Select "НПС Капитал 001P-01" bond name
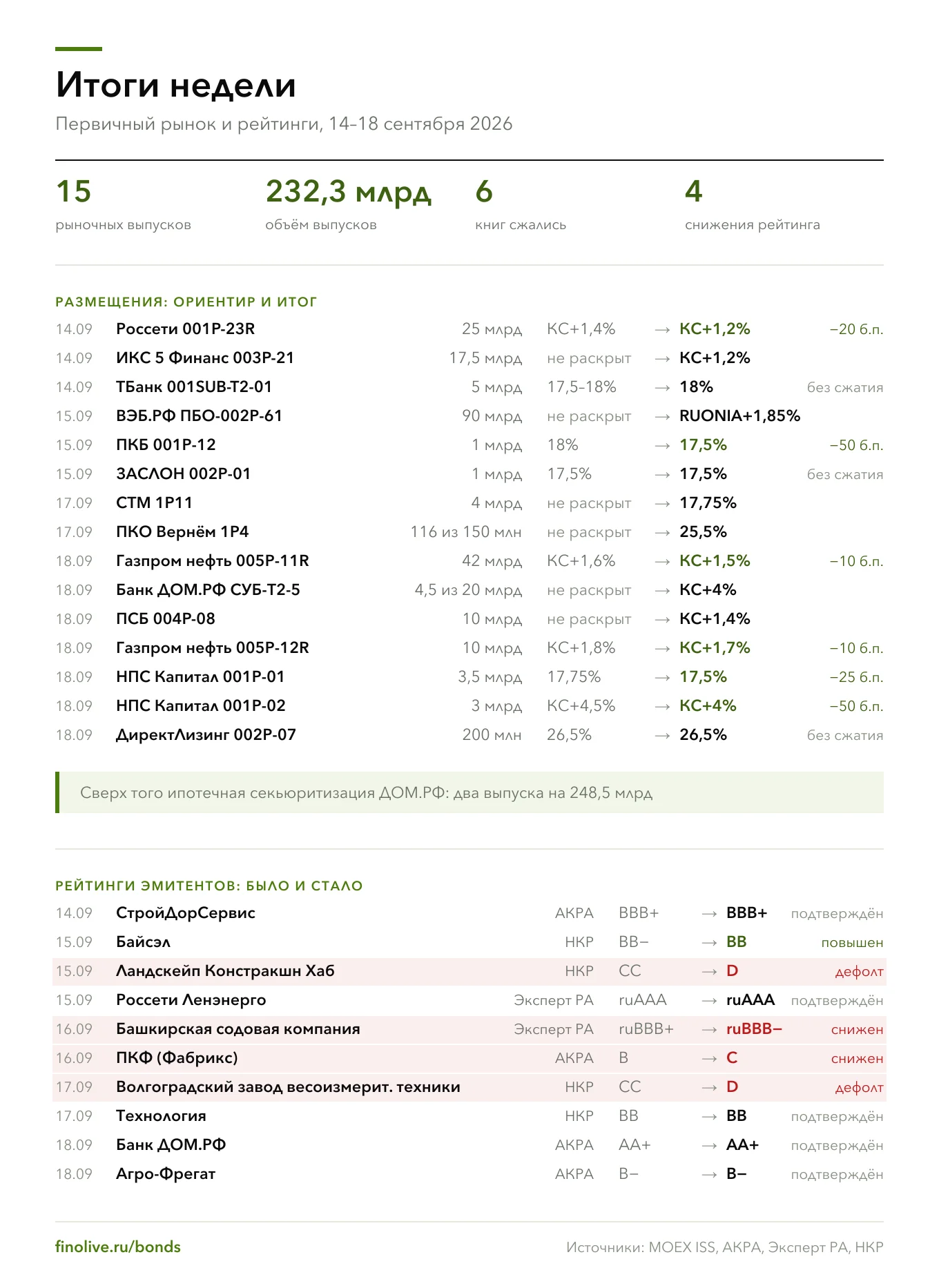Image resolution: width=939 pixels, height=1288 pixels. [200, 677]
